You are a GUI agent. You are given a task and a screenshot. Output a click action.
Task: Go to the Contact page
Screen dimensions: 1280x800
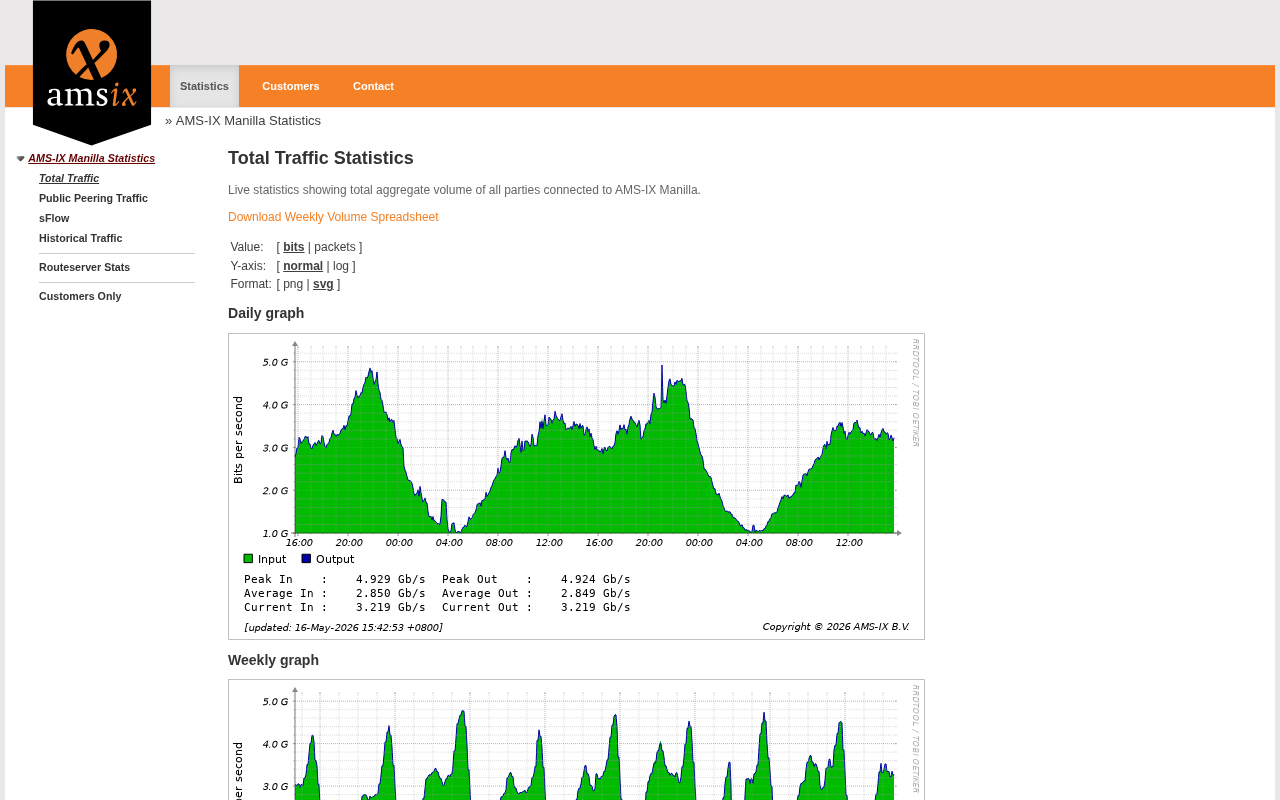tap(373, 86)
